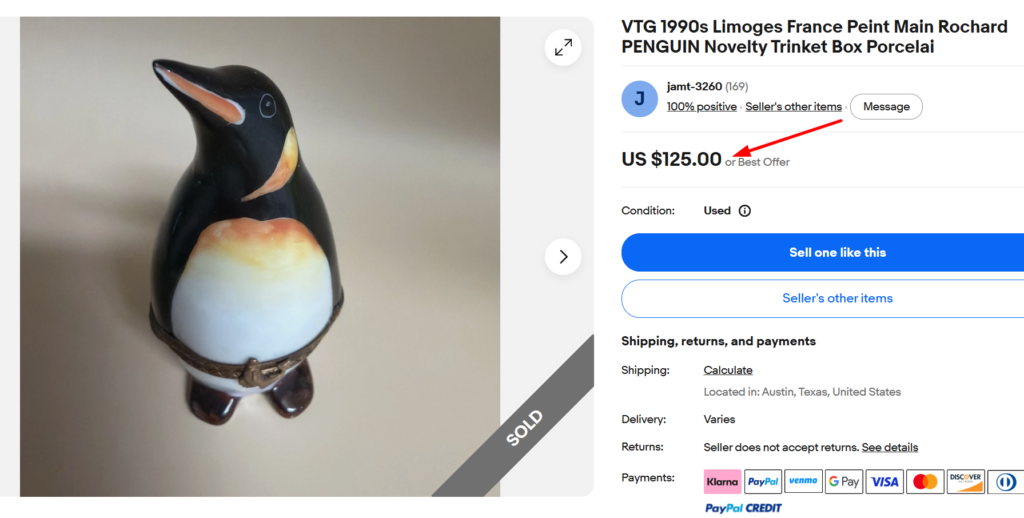Select the Google Pay icon

point(844,482)
